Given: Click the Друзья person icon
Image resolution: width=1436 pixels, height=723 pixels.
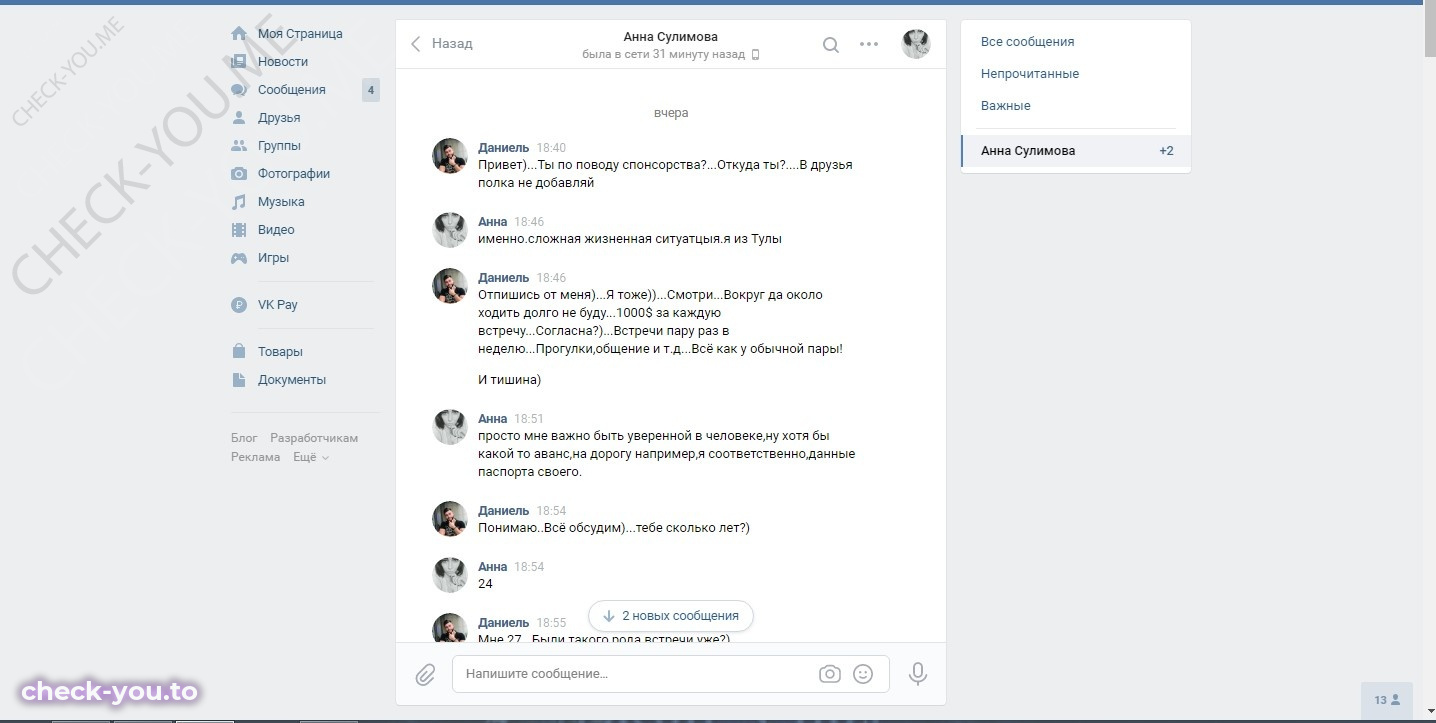Looking at the screenshot, I should 239,118.
